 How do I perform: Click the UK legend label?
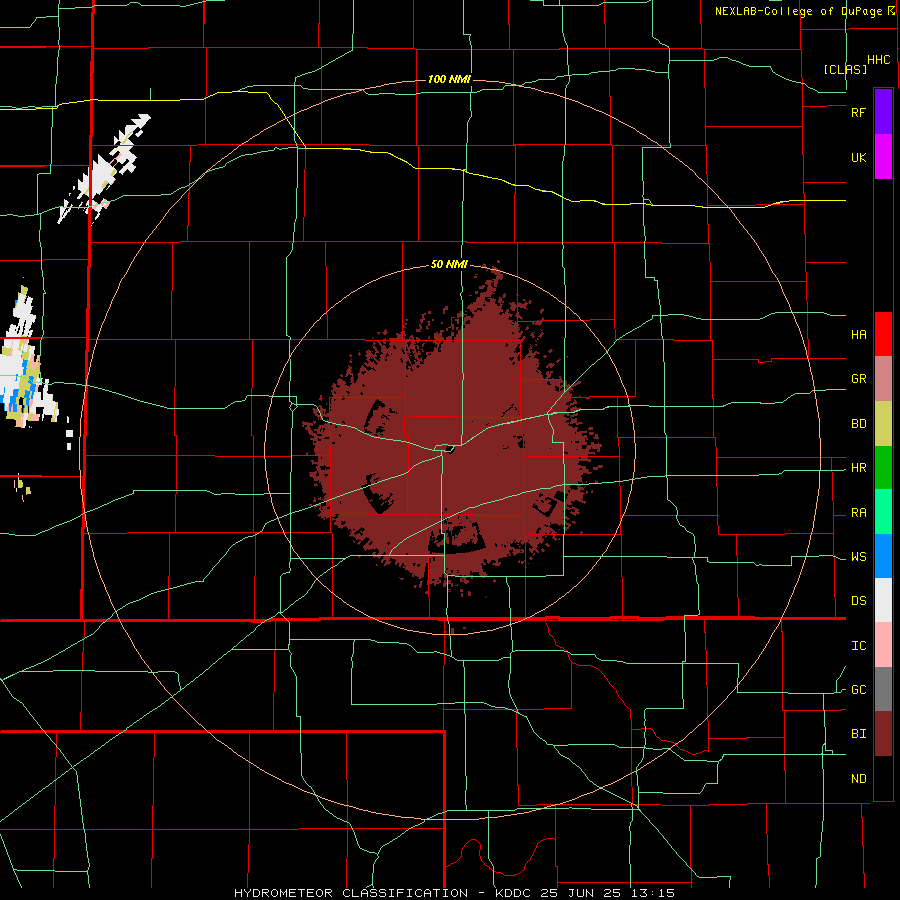tap(859, 157)
